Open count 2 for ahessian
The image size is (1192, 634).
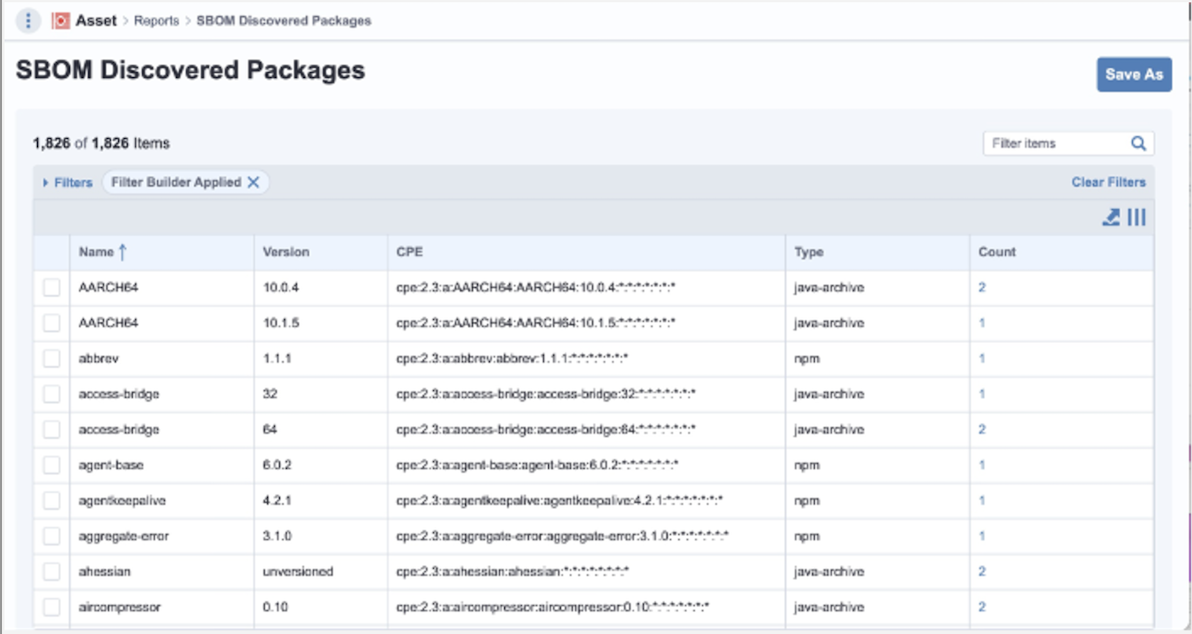pyautogui.click(x=982, y=571)
